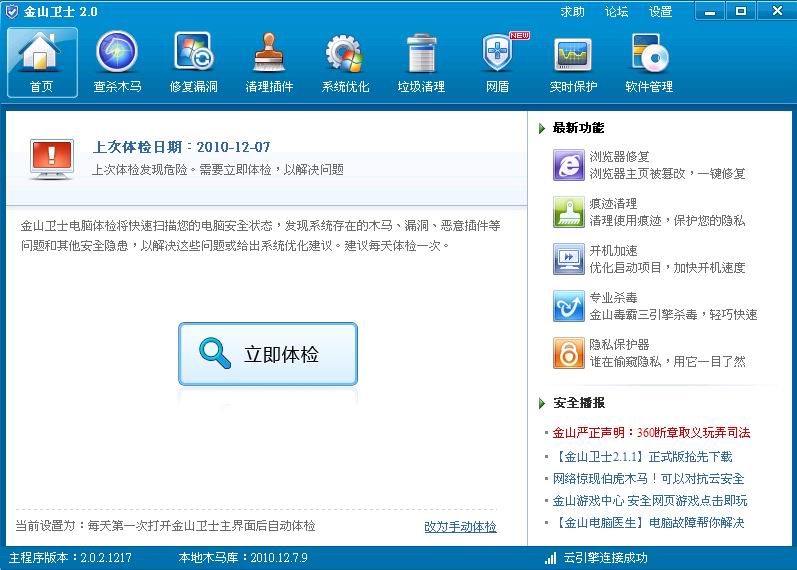Click 浏览器修复 feature title text
Screen dimensions: 797x570
point(619,157)
